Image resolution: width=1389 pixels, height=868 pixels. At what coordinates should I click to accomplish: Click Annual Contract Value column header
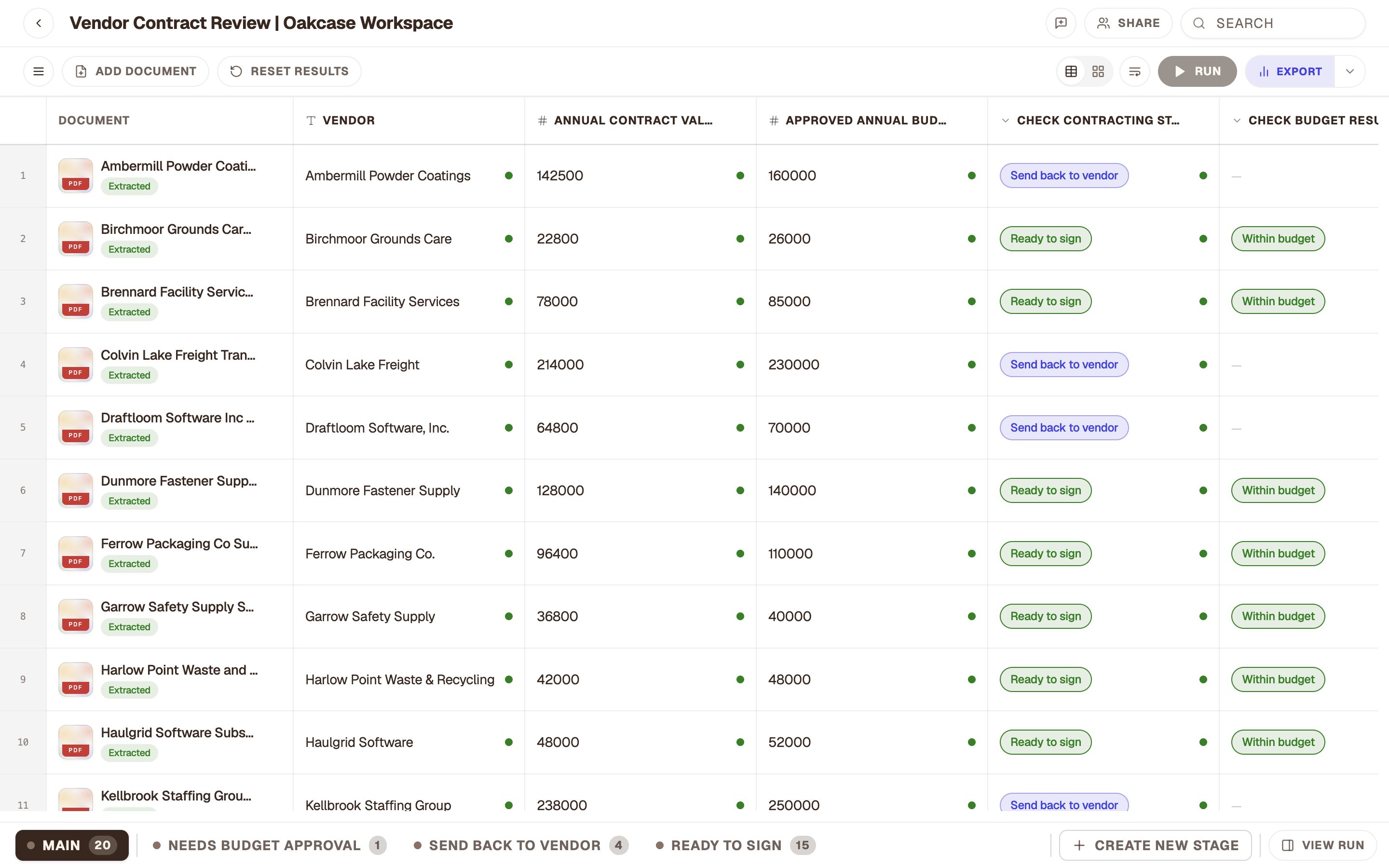640,121
